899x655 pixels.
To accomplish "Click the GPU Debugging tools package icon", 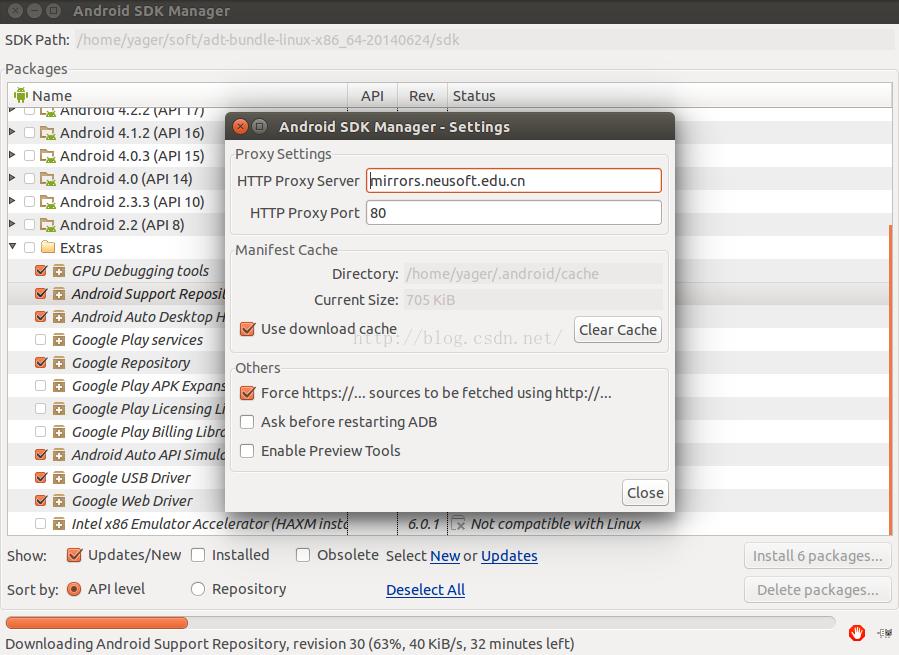I will click(59, 271).
